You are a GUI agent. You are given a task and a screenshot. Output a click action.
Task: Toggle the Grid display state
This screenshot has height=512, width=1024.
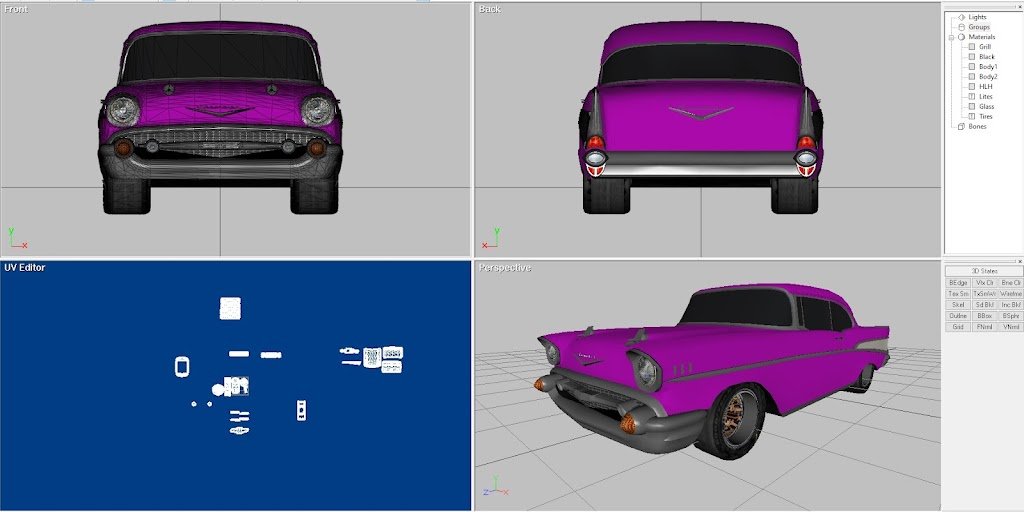pyautogui.click(x=958, y=327)
